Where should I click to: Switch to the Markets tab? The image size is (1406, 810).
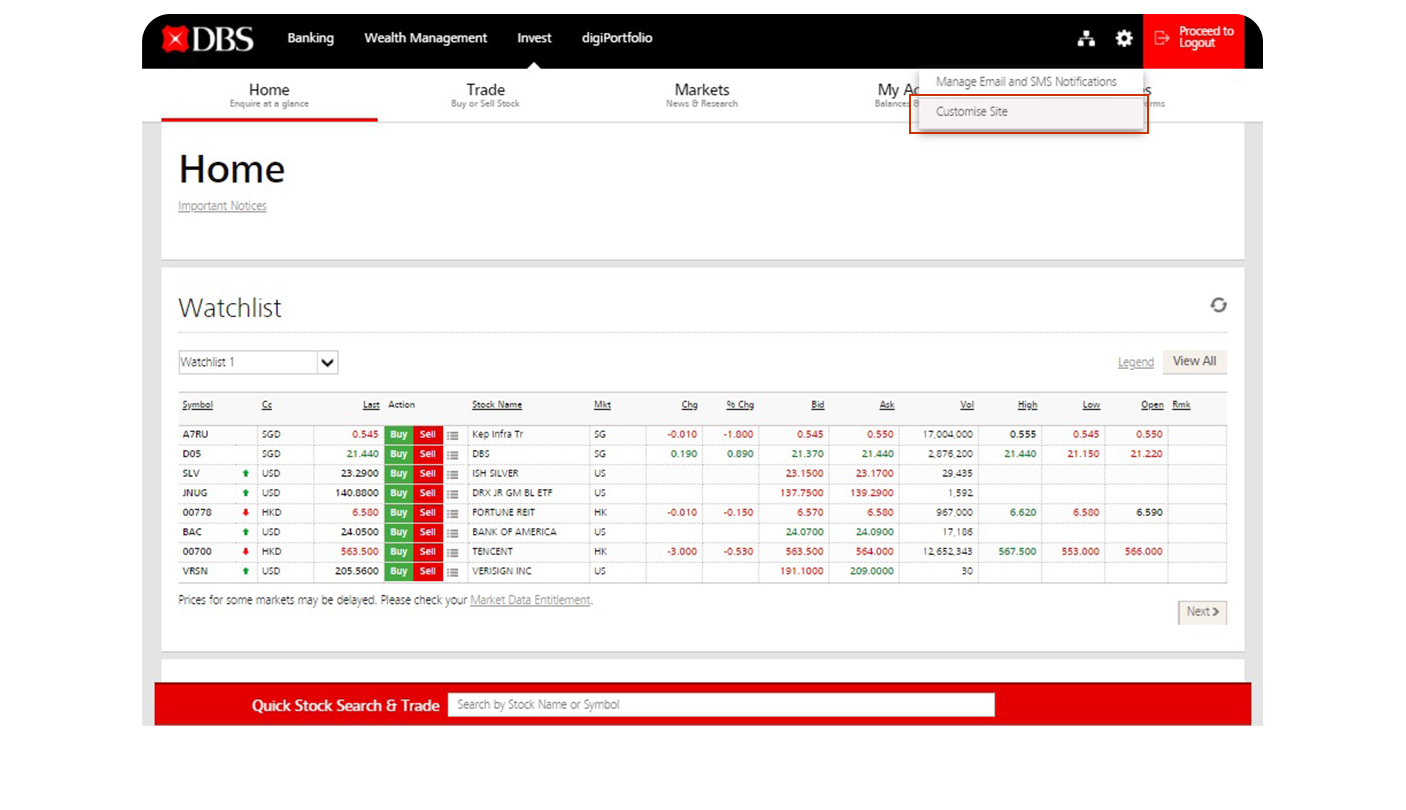(x=702, y=95)
